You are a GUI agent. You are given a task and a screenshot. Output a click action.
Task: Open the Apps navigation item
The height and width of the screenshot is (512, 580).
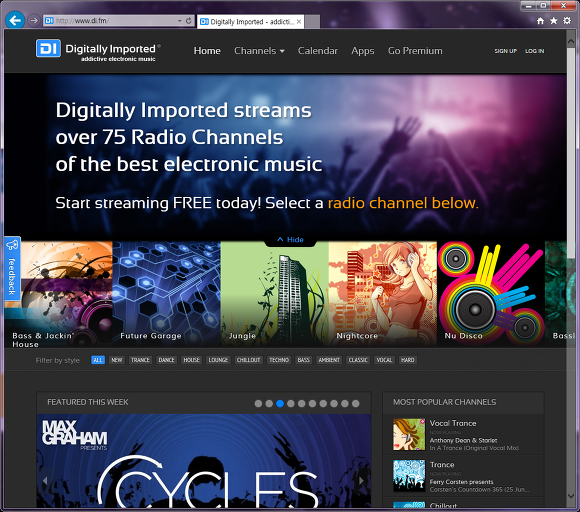(362, 51)
